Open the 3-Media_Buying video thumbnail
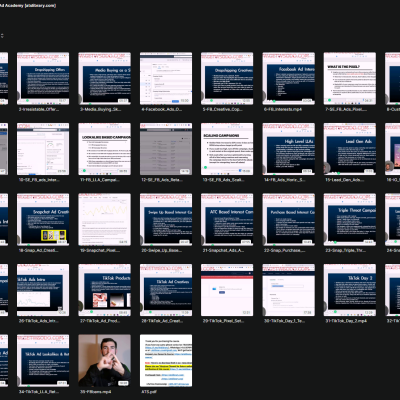400x400 pixels. click(x=104, y=78)
